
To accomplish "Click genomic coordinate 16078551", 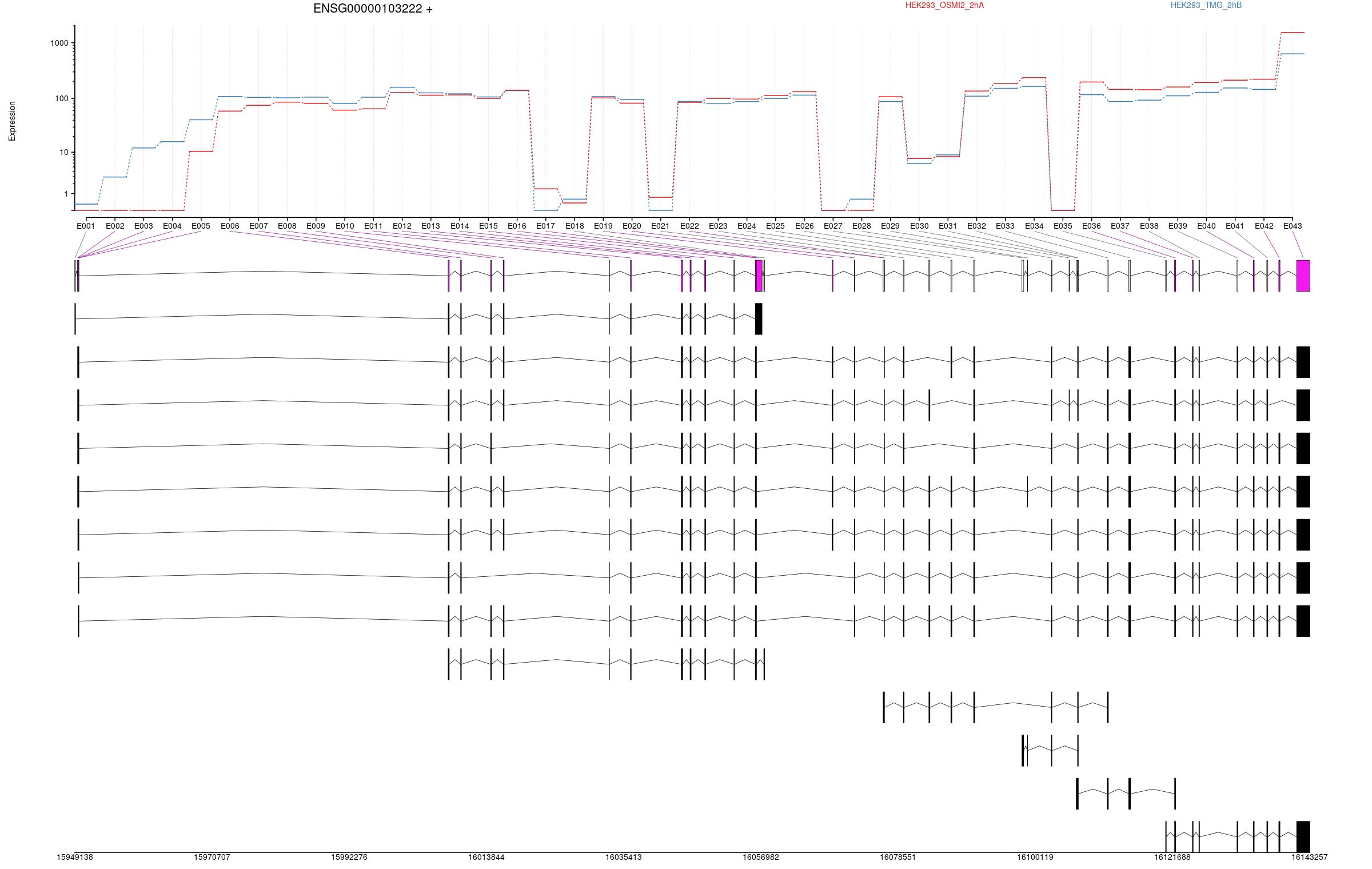I will coord(898,857).
